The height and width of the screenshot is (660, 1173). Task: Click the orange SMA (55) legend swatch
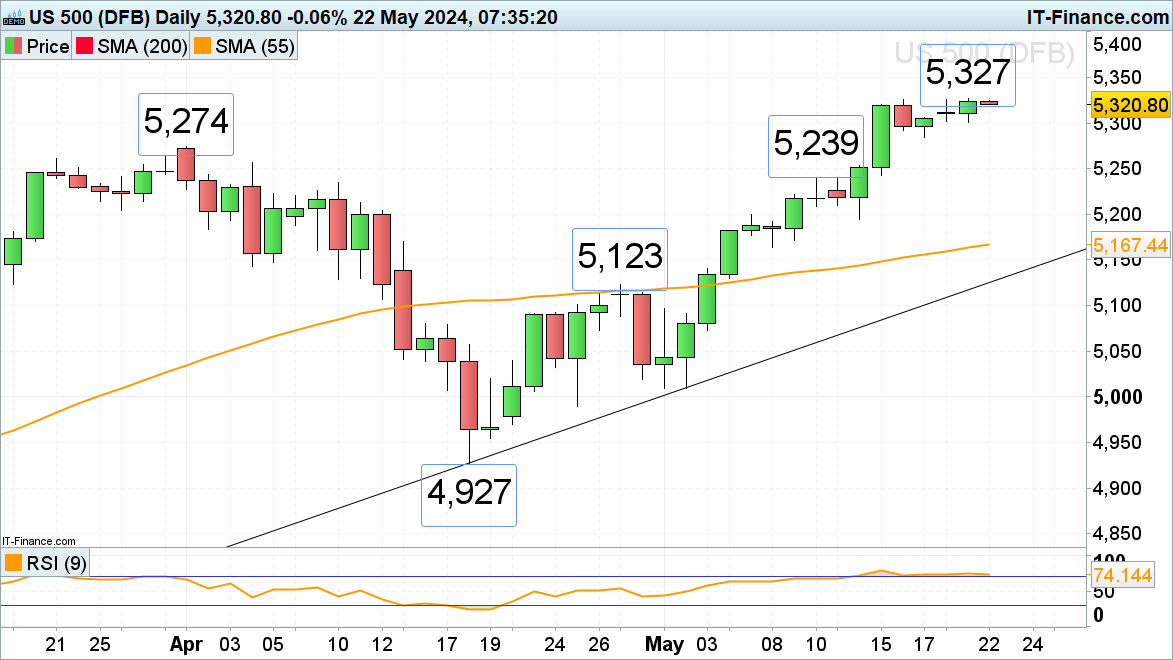tap(201, 46)
